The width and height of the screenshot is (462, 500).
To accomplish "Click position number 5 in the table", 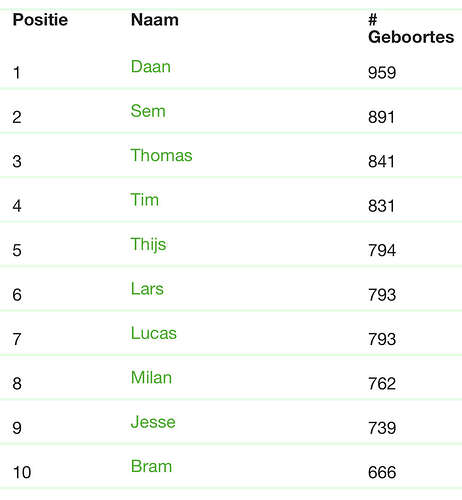I will tap(17, 250).
